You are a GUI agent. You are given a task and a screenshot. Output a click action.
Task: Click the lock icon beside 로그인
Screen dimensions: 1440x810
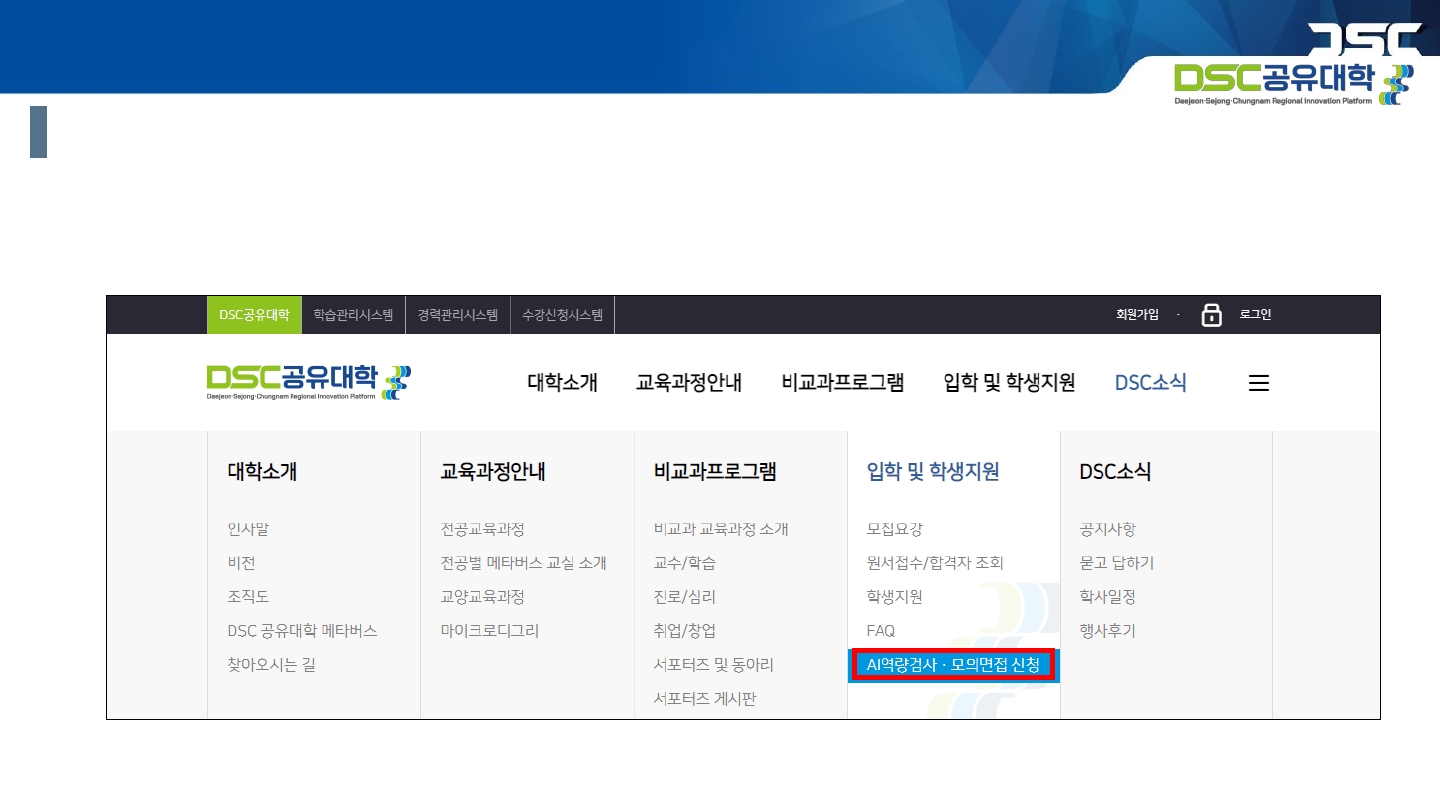pos(1211,315)
